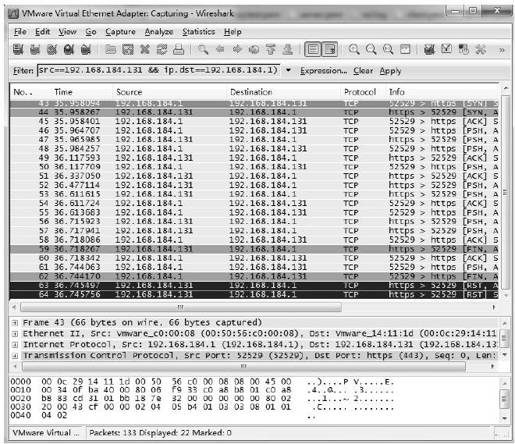This screenshot has width=515, height=444.
Task: Open the Edit menu
Action: pyautogui.click(x=43, y=32)
